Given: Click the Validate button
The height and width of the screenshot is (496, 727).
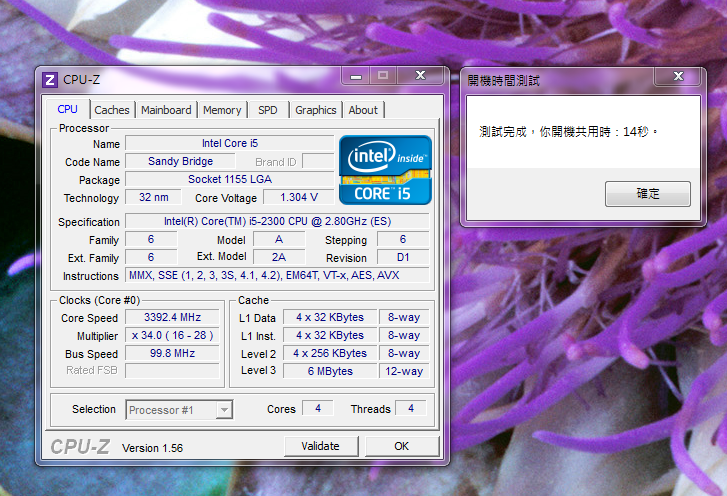Looking at the screenshot, I should 320,446.
